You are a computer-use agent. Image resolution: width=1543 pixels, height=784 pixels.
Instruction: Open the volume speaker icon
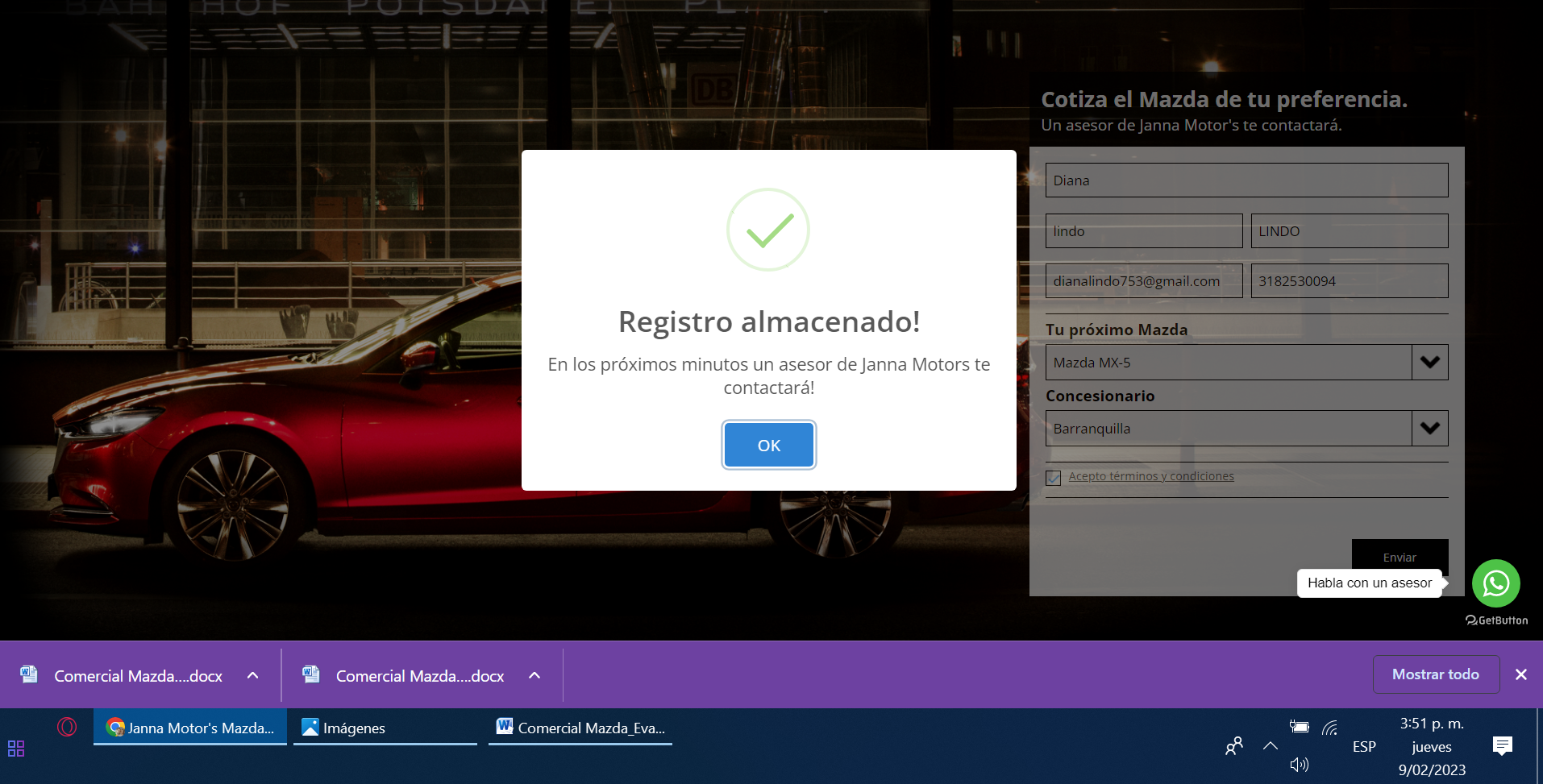click(1299, 765)
